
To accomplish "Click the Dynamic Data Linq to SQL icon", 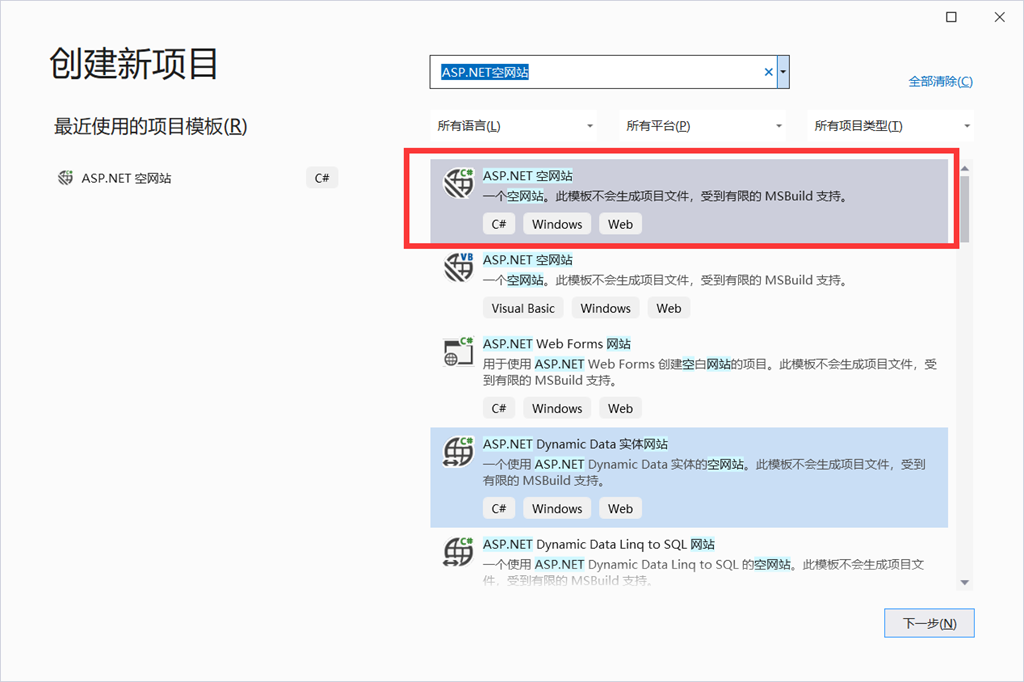I will (x=458, y=552).
